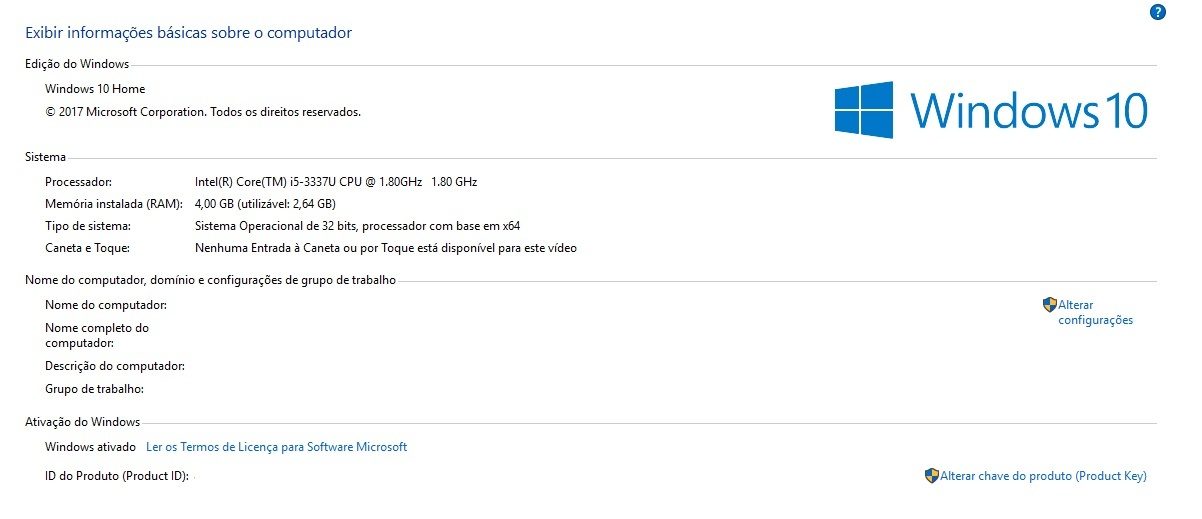Click the 'Sistema Operacional de 32 bits' value
Viewport: 1202px width, 519px height.
point(357,226)
